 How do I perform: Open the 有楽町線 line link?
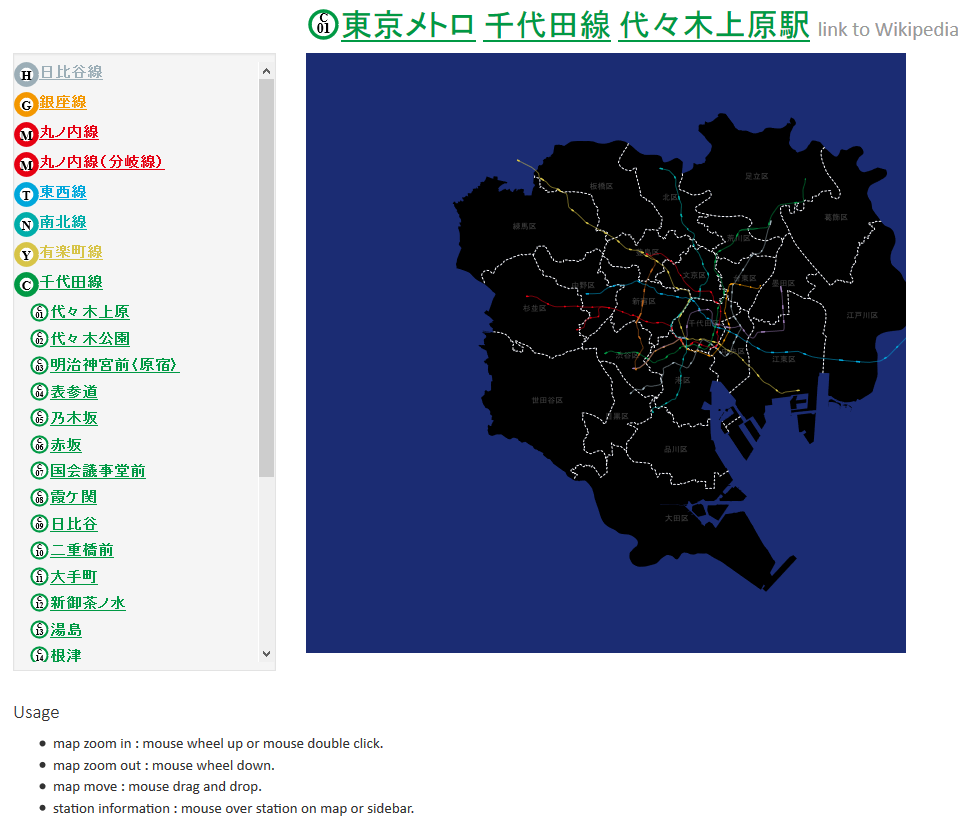pos(71,252)
